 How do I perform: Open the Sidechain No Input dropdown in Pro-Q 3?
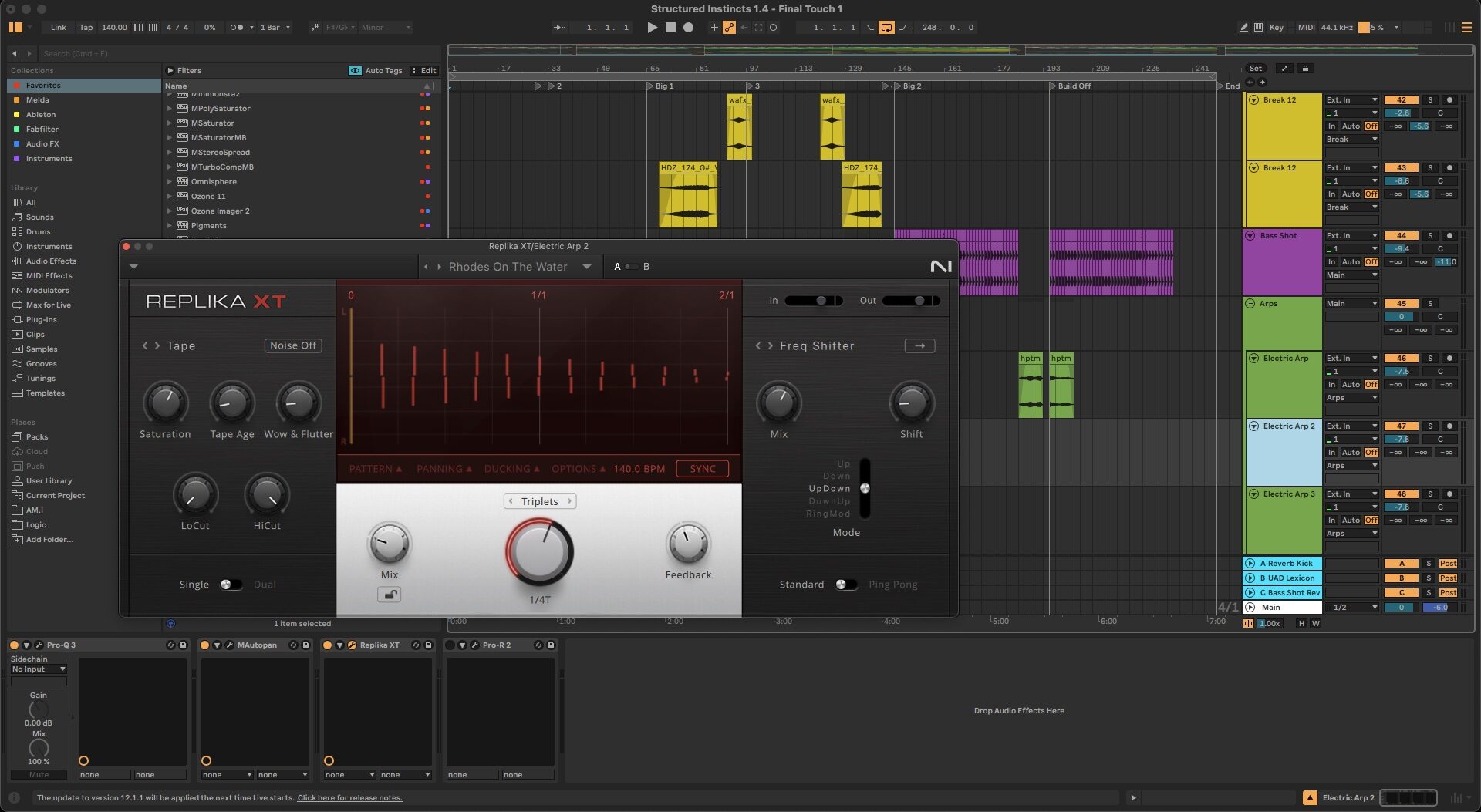tap(37, 669)
